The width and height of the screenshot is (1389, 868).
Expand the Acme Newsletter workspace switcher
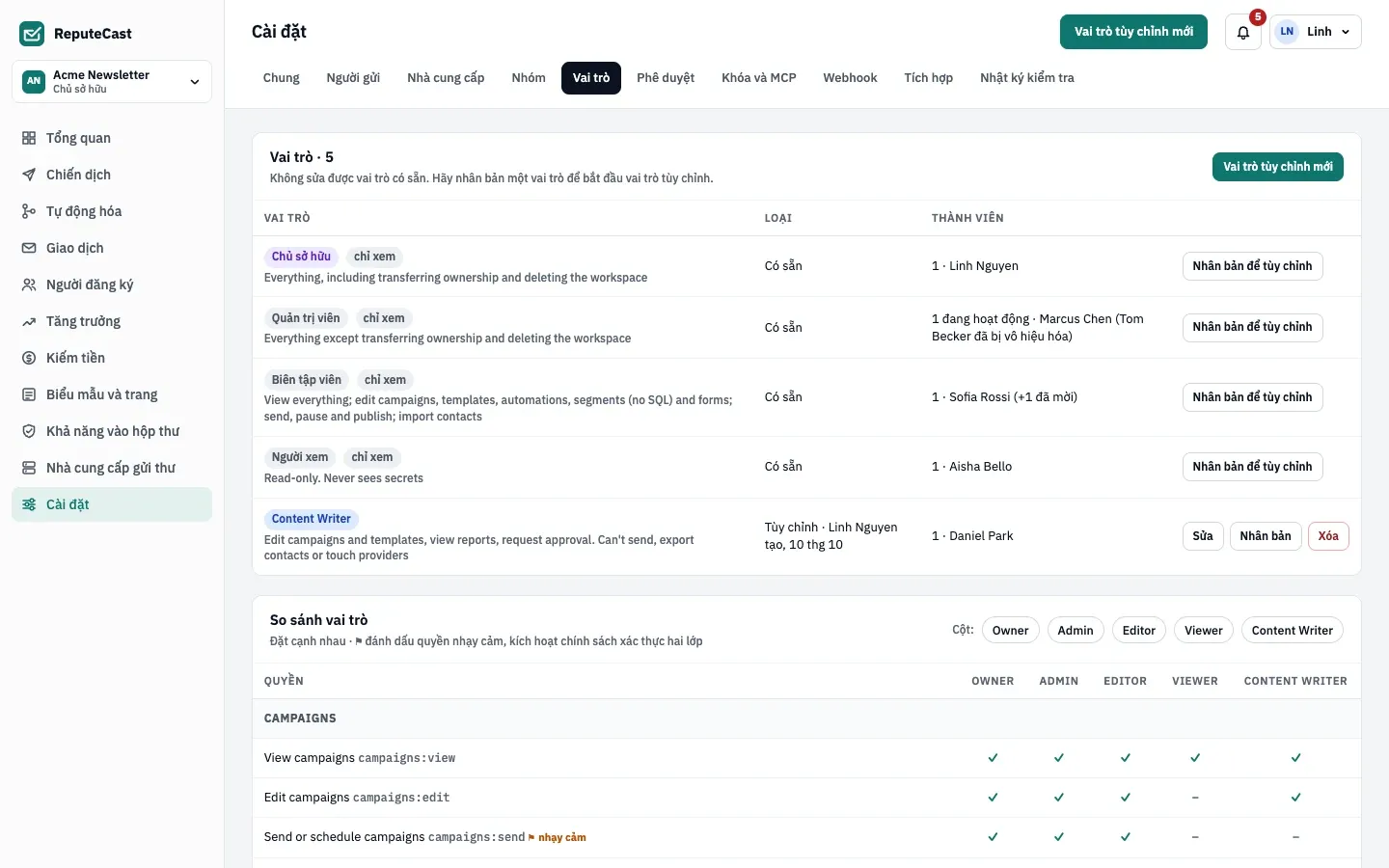click(112, 82)
